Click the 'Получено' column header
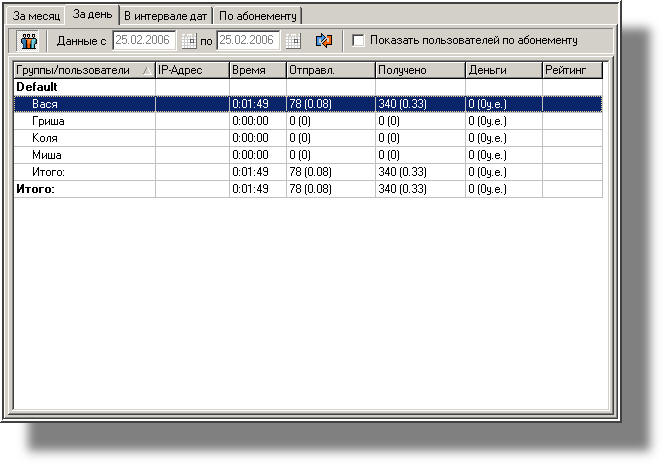 [x=420, y=71]
